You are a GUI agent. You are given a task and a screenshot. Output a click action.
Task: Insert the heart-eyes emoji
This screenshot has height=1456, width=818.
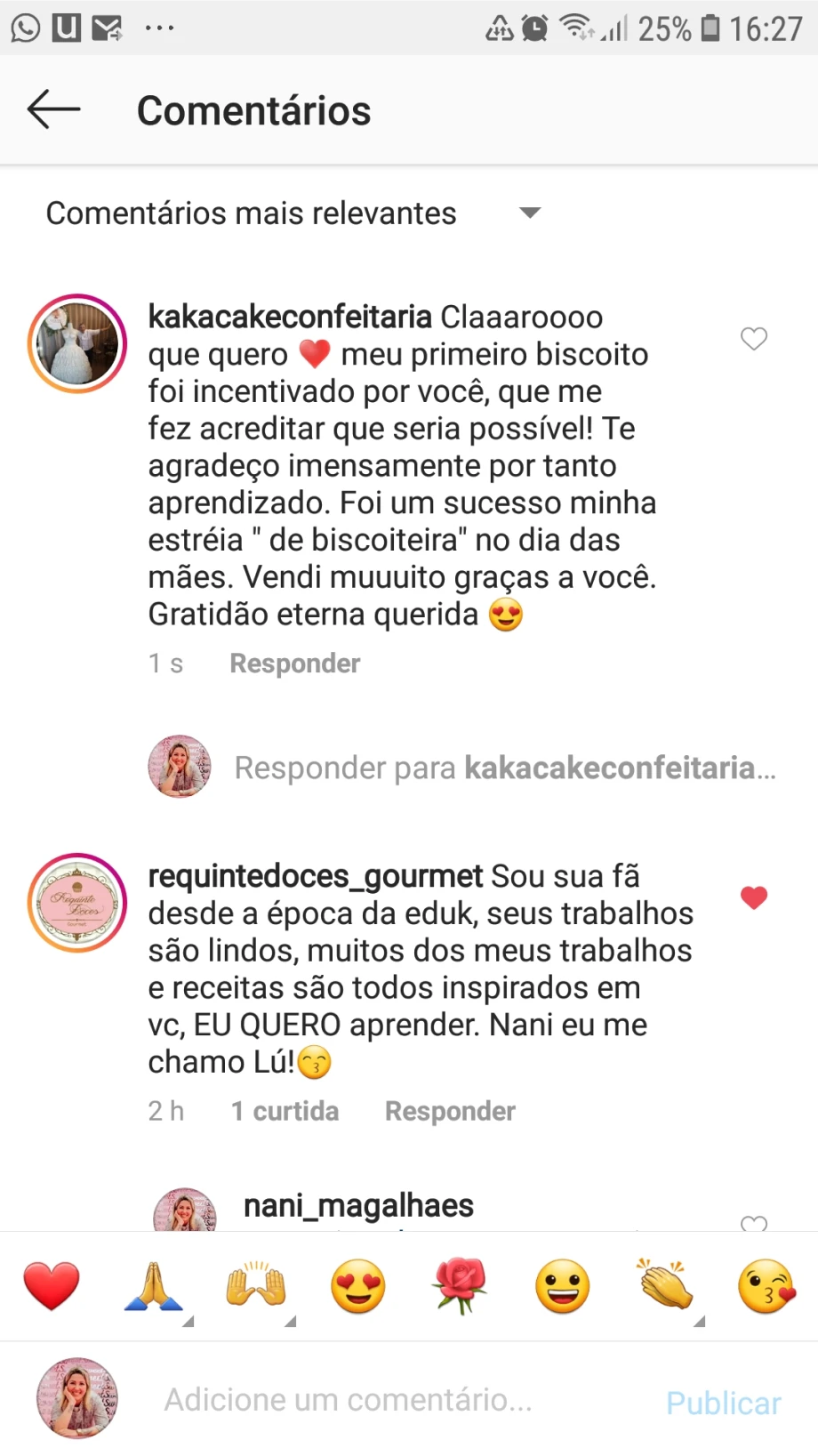[x=358, y=1286]
